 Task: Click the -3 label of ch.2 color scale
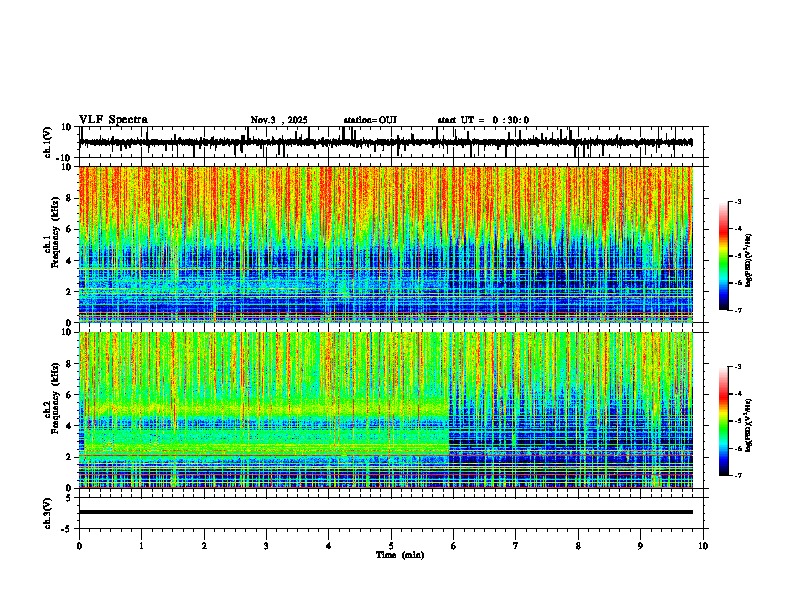point(737,367)
